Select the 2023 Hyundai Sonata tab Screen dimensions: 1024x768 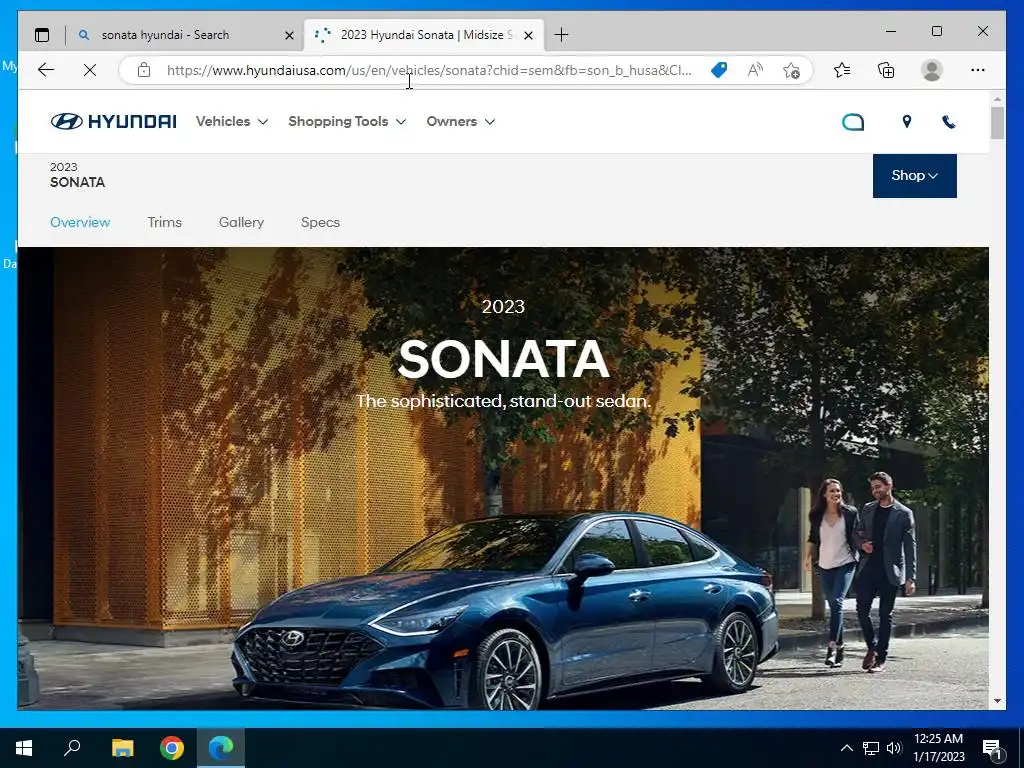424,35
